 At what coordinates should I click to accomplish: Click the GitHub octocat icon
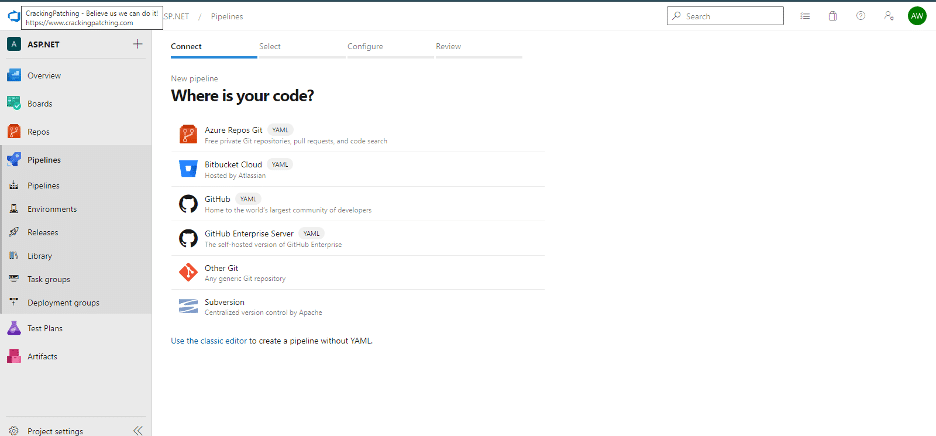click(188, 204)
